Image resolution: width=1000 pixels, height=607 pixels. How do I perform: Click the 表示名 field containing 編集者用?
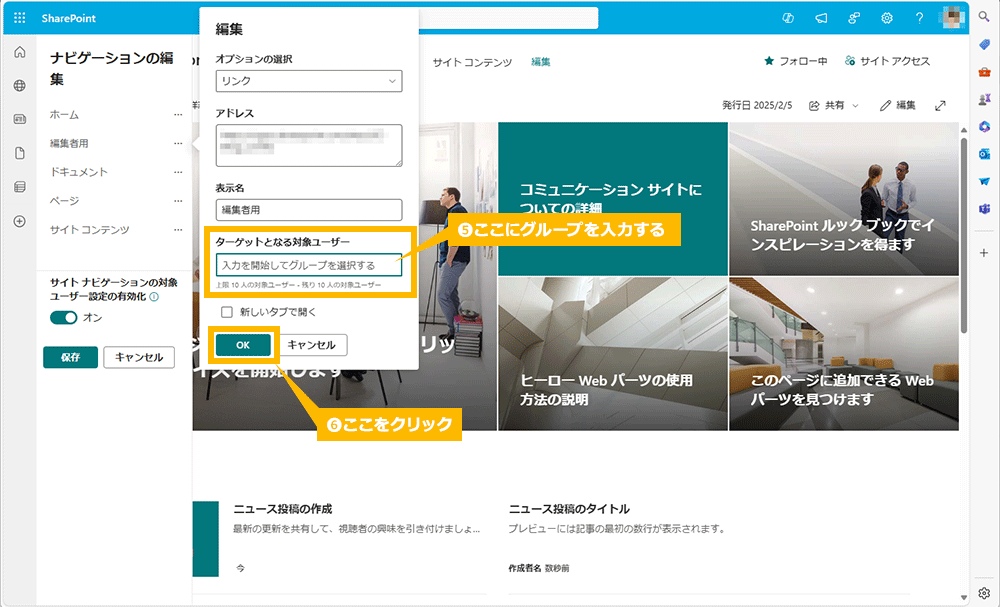[x=309, y=210]
